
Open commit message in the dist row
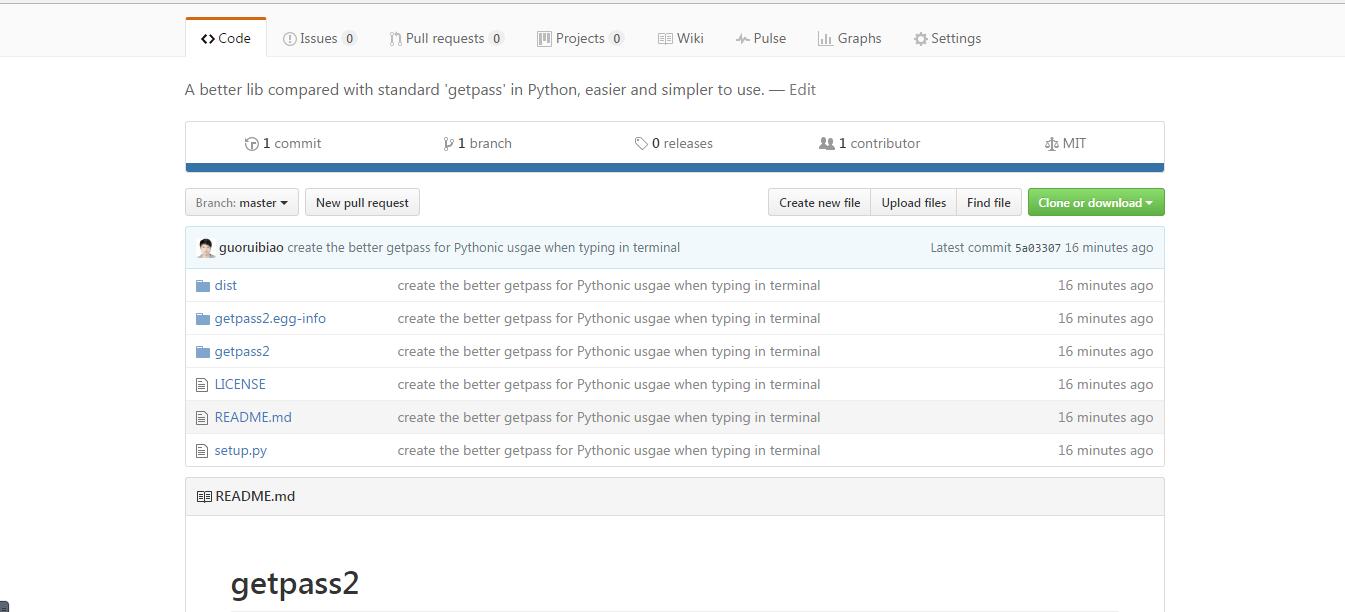(609, 285)
